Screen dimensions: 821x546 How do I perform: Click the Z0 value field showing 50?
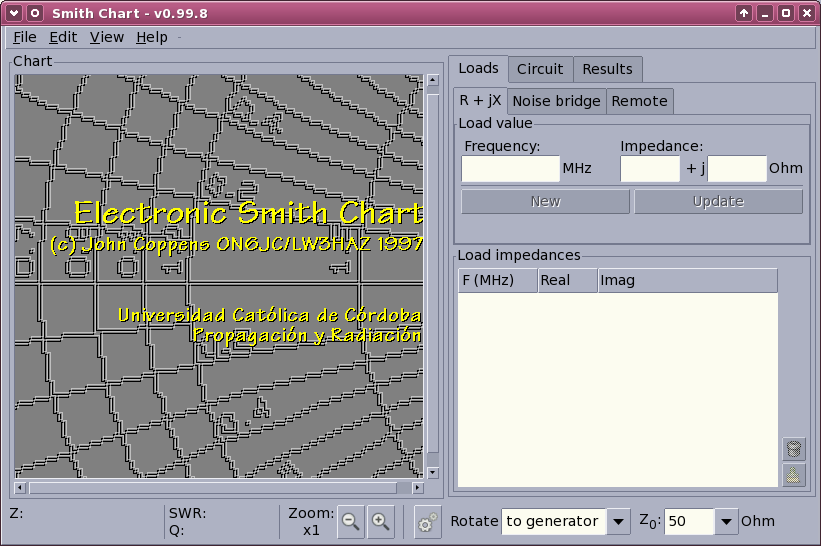tap(689, 521)
